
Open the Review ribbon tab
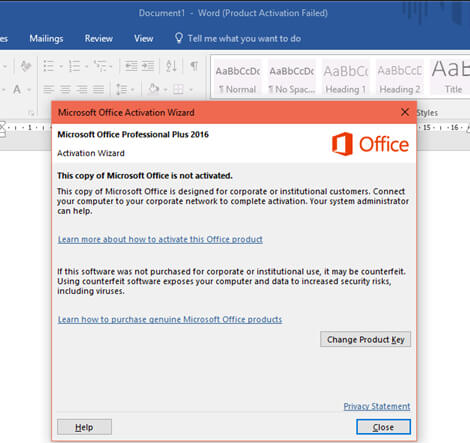(99, 39)
